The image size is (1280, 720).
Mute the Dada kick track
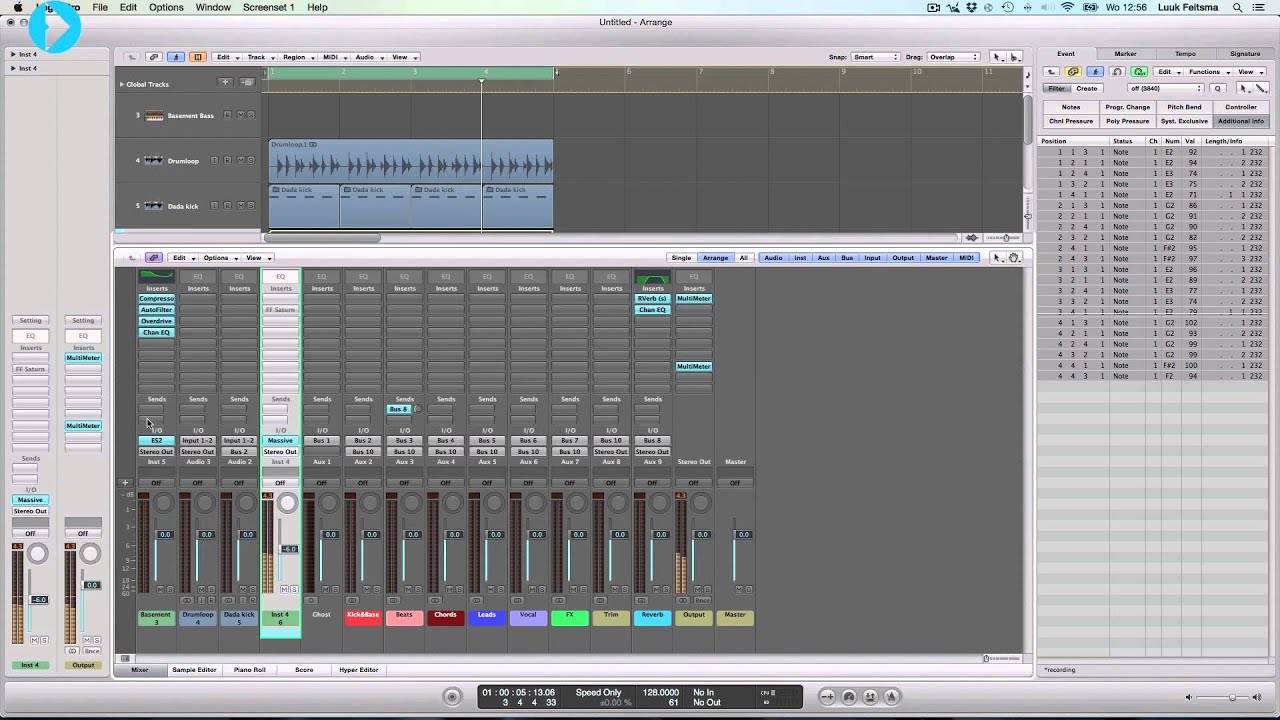(239, 206)
